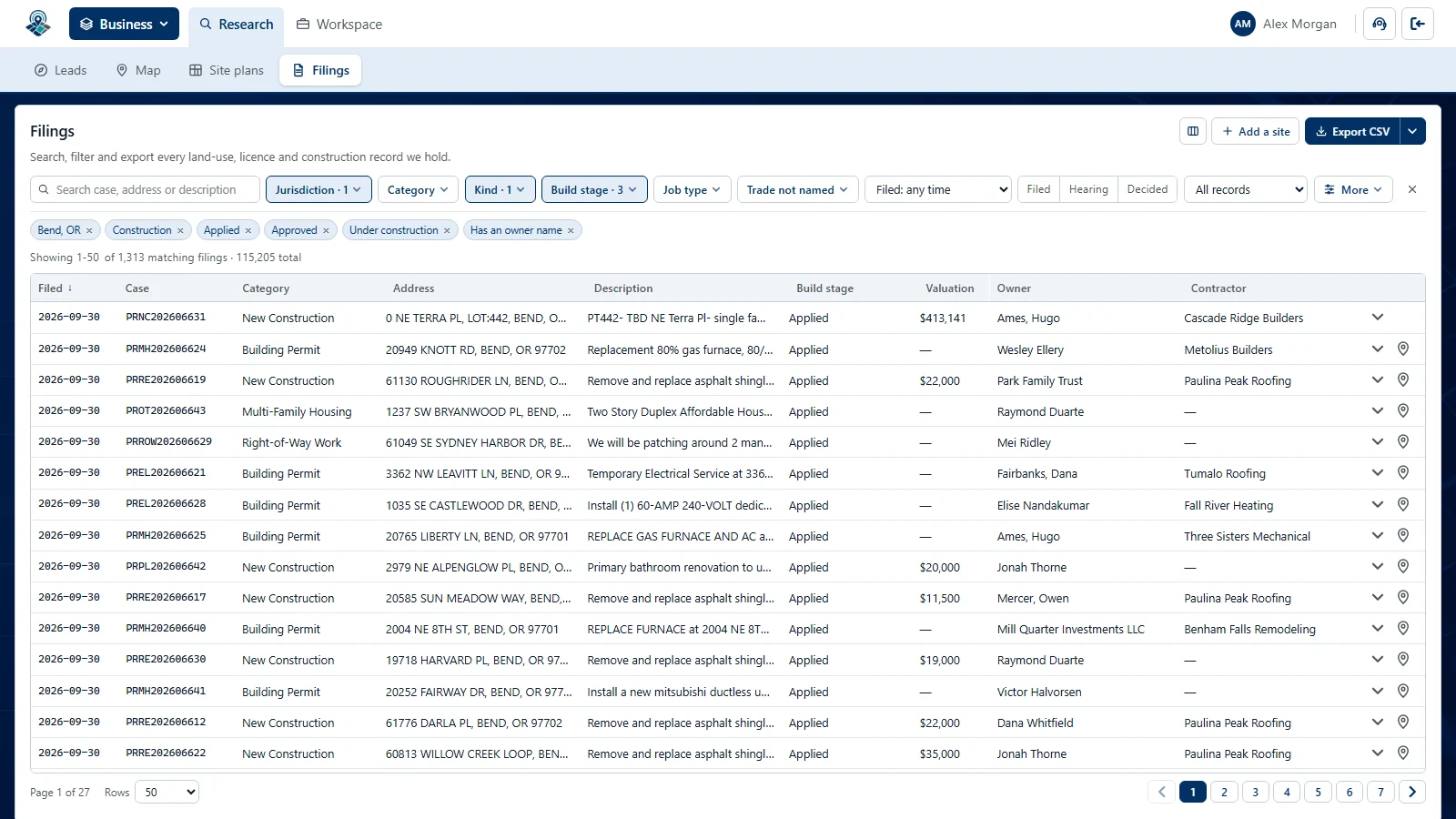Open the Leads tab
Screen dimensions: 1456x819
tap(60, 70)
